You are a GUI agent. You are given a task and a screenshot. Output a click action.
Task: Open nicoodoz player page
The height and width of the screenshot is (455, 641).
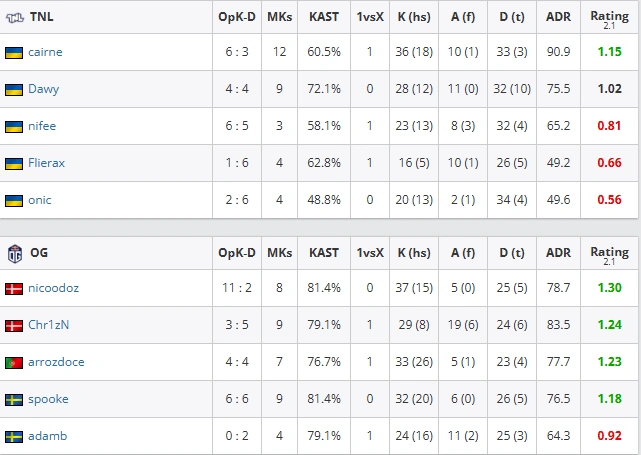tap(54, 288)
